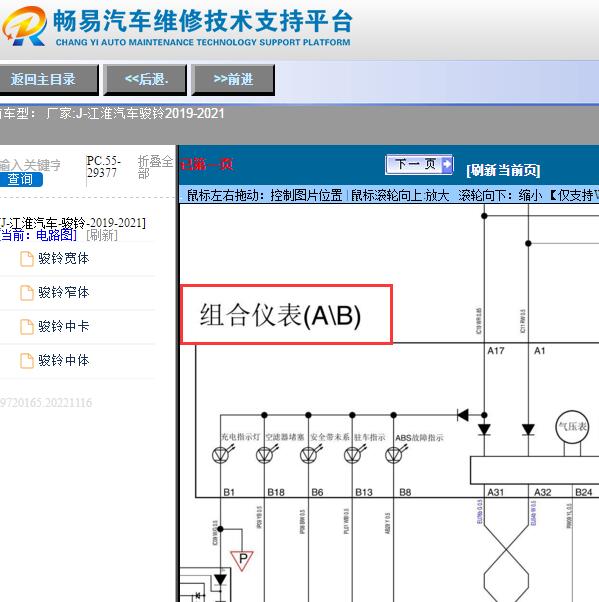Click the 充电指示灯 lamp symbol

222,455
